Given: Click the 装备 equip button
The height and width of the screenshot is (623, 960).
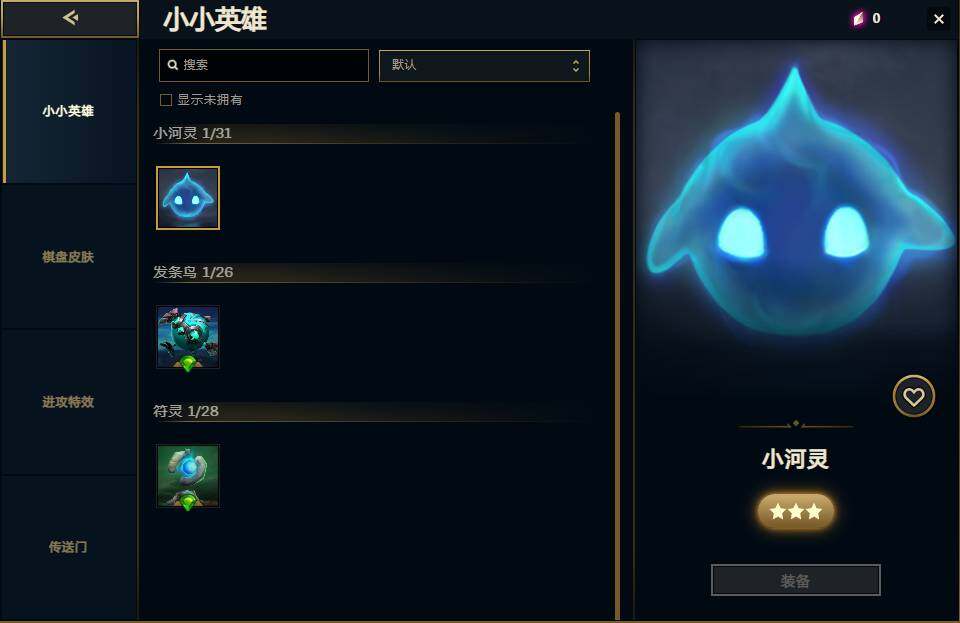Looking at the screenshot, I should click(x=795, y=580).
